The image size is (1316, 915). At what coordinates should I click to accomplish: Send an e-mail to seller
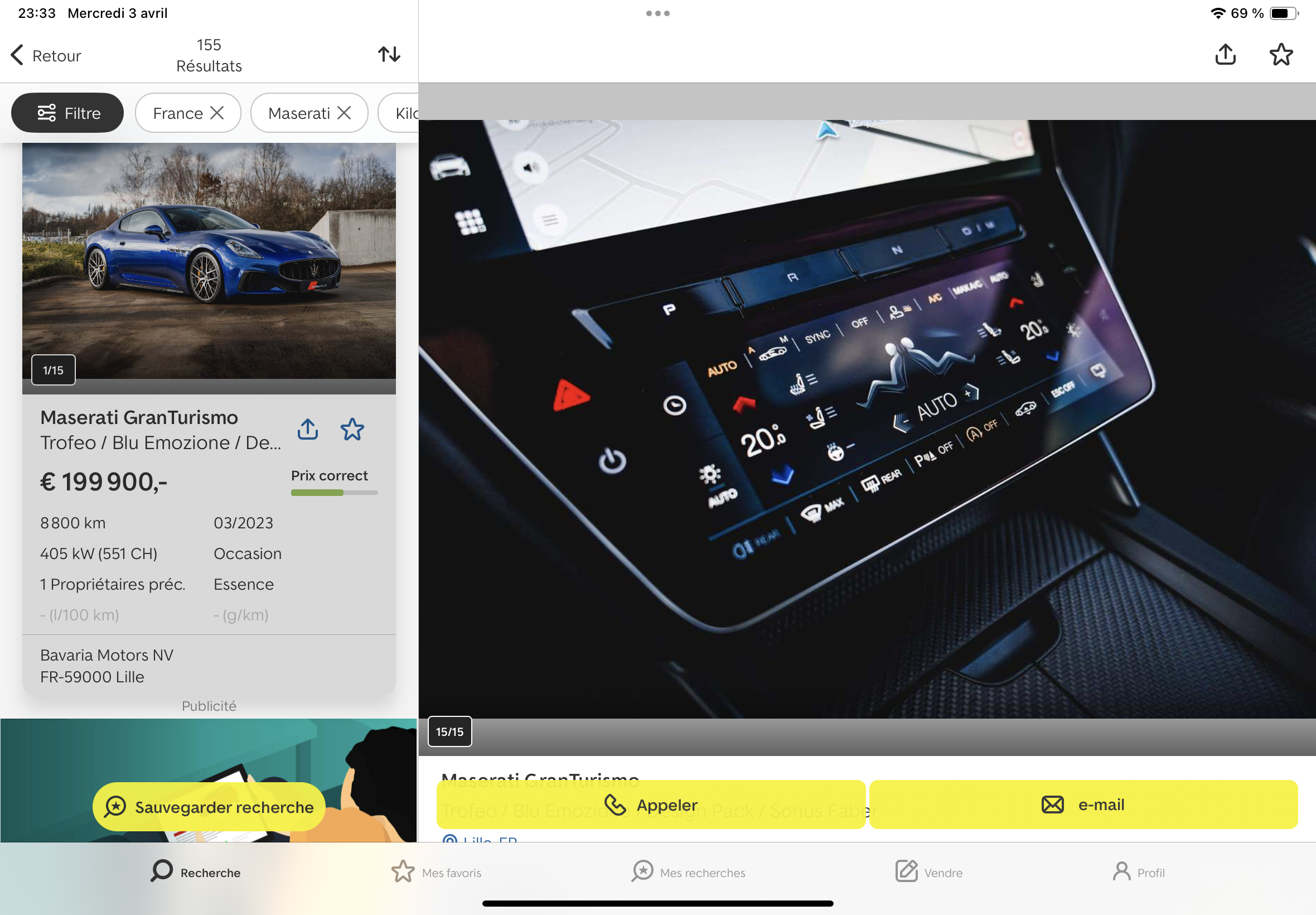(1083, 805)
